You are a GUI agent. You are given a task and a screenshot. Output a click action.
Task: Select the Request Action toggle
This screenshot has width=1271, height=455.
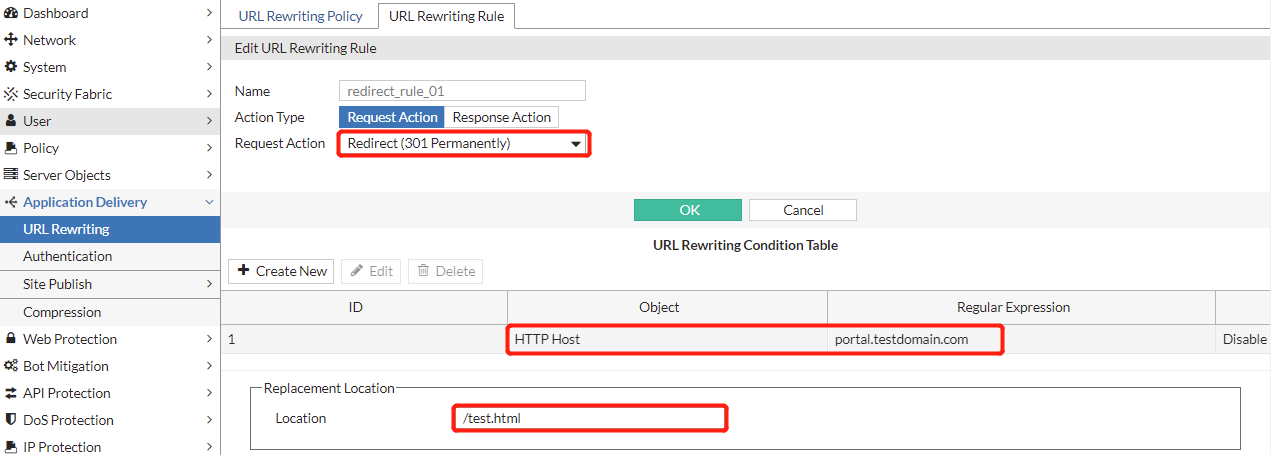pos(392,117)
